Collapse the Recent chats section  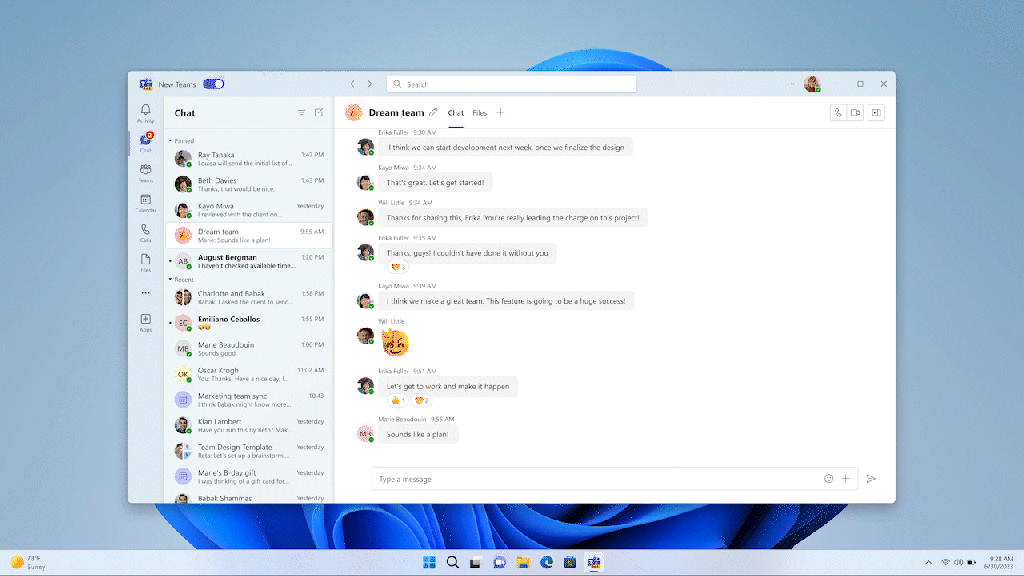170,280
